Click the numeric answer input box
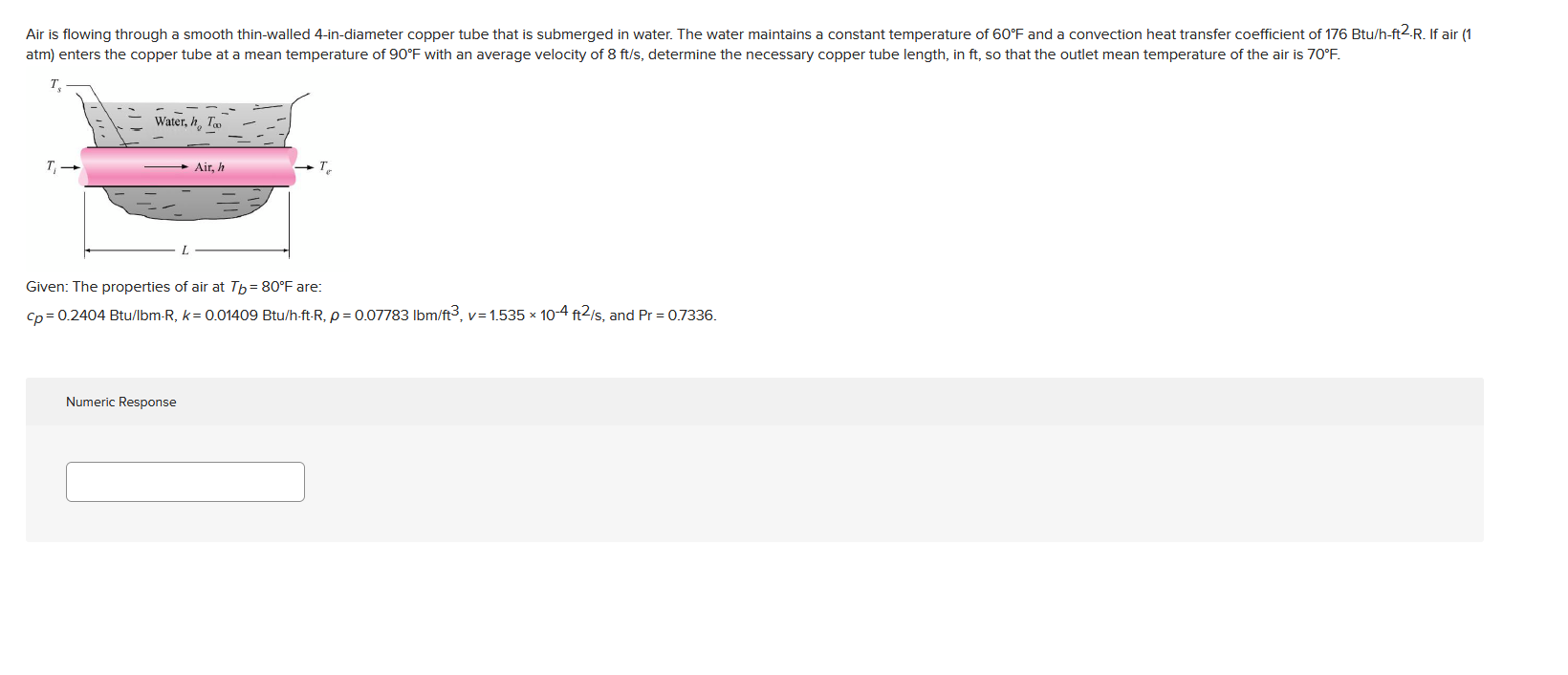The image size is (1568, 675). tap(185, 481)
